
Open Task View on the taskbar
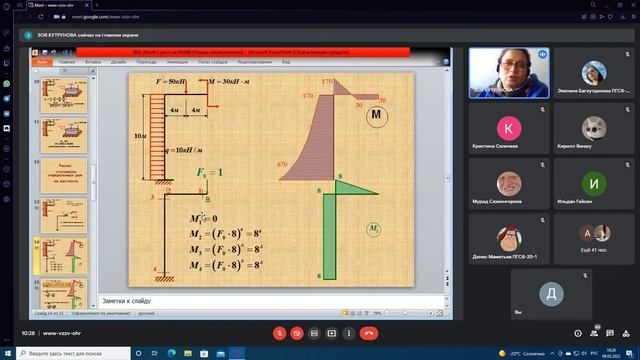tap(155, 353)
